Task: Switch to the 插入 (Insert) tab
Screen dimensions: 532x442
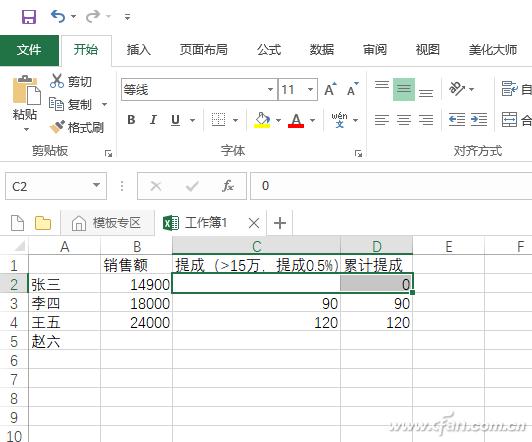Action: click(139, 50)
